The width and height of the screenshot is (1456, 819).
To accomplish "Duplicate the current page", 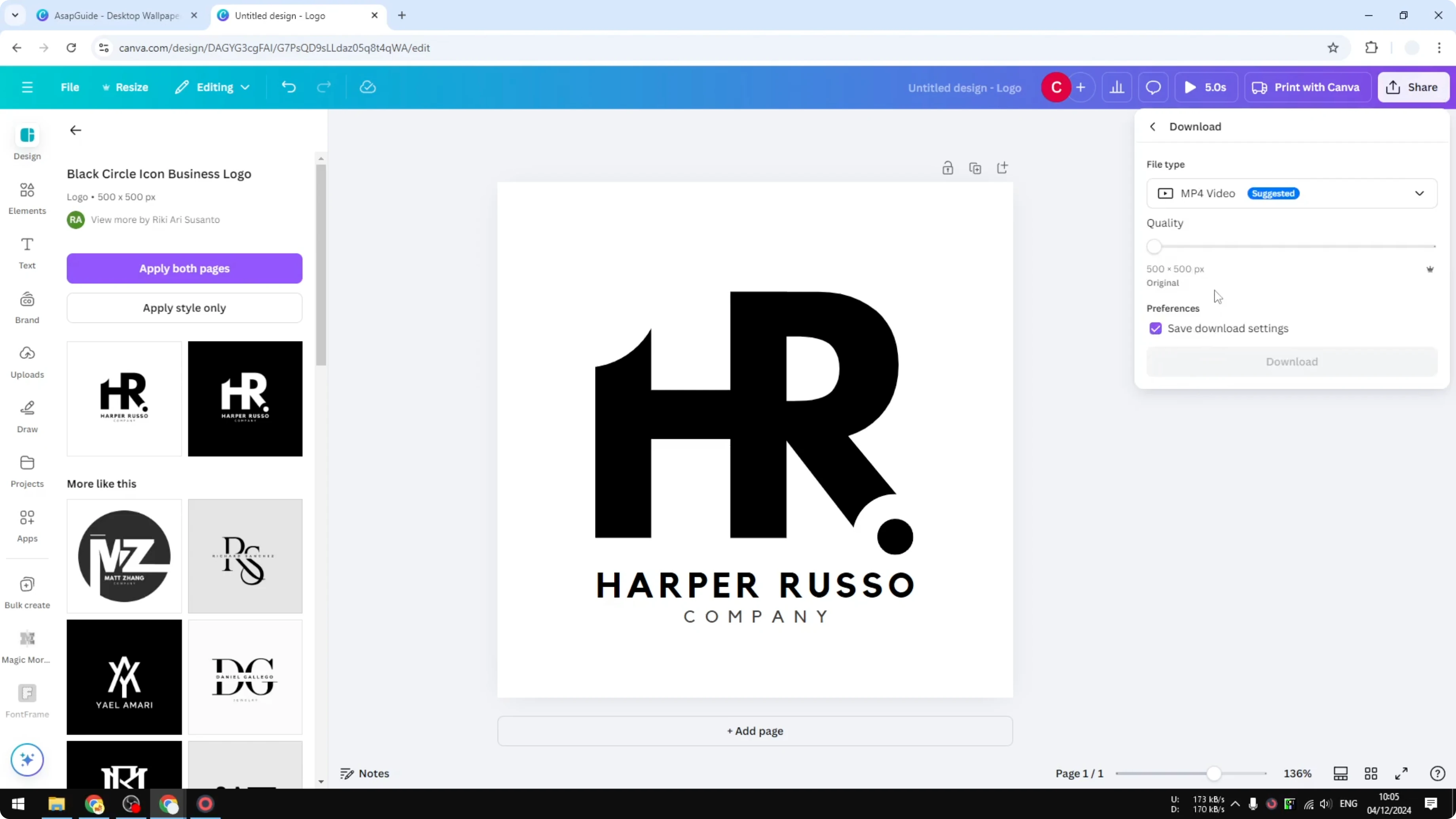I will click(x=975, y=167).
